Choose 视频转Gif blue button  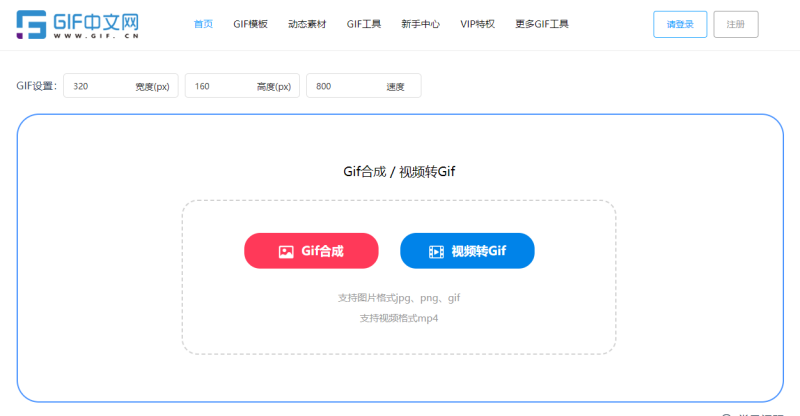[467, 251]
